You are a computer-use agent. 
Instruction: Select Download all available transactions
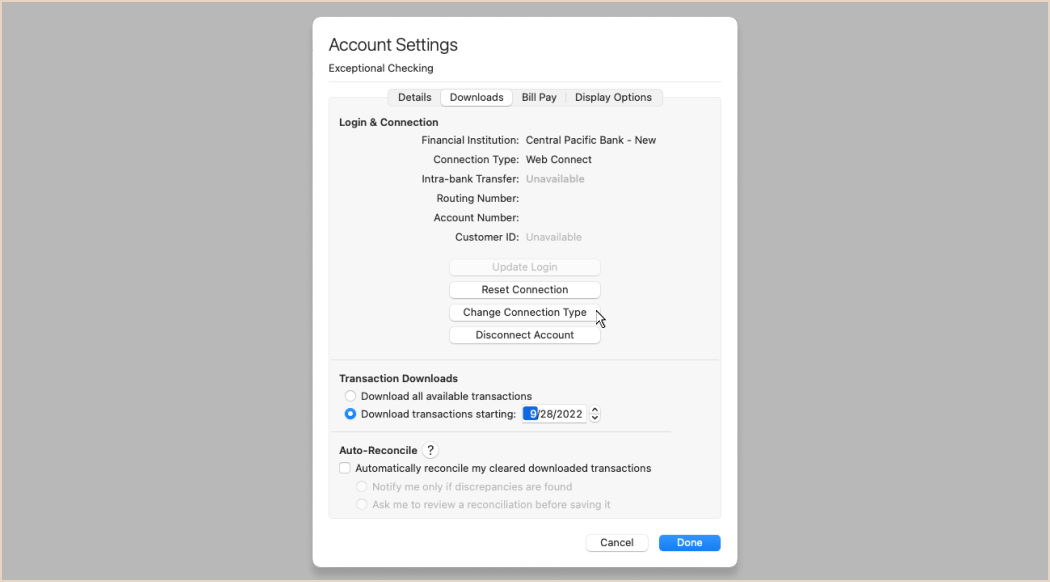(350, 396)
